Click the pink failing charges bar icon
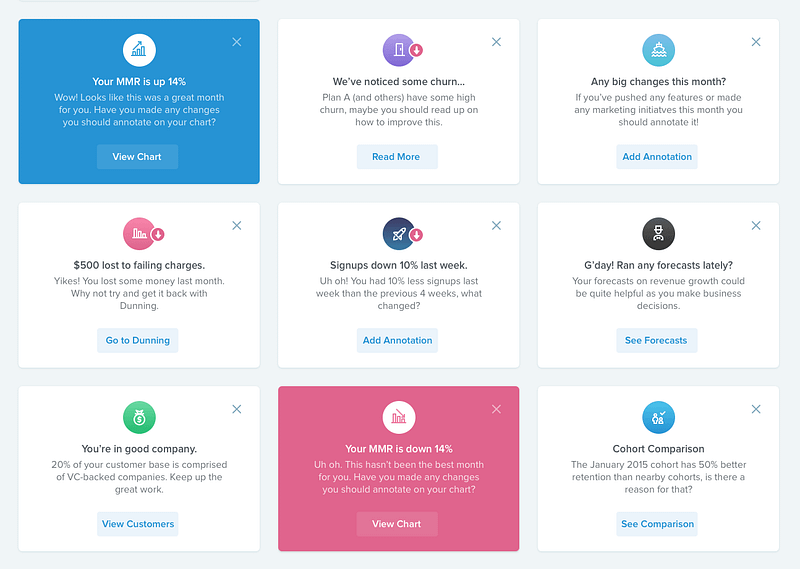Screen dimensions: 800x569 (139, 234)
